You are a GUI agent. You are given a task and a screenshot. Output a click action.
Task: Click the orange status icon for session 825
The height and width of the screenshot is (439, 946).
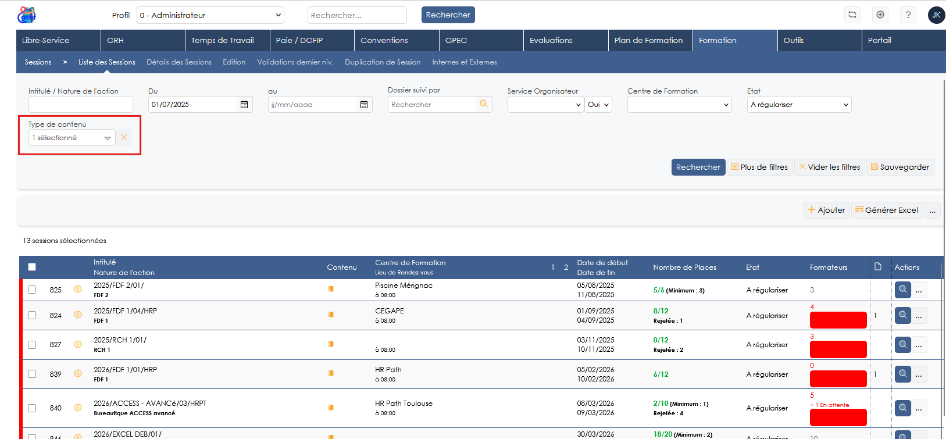[77, 289]
